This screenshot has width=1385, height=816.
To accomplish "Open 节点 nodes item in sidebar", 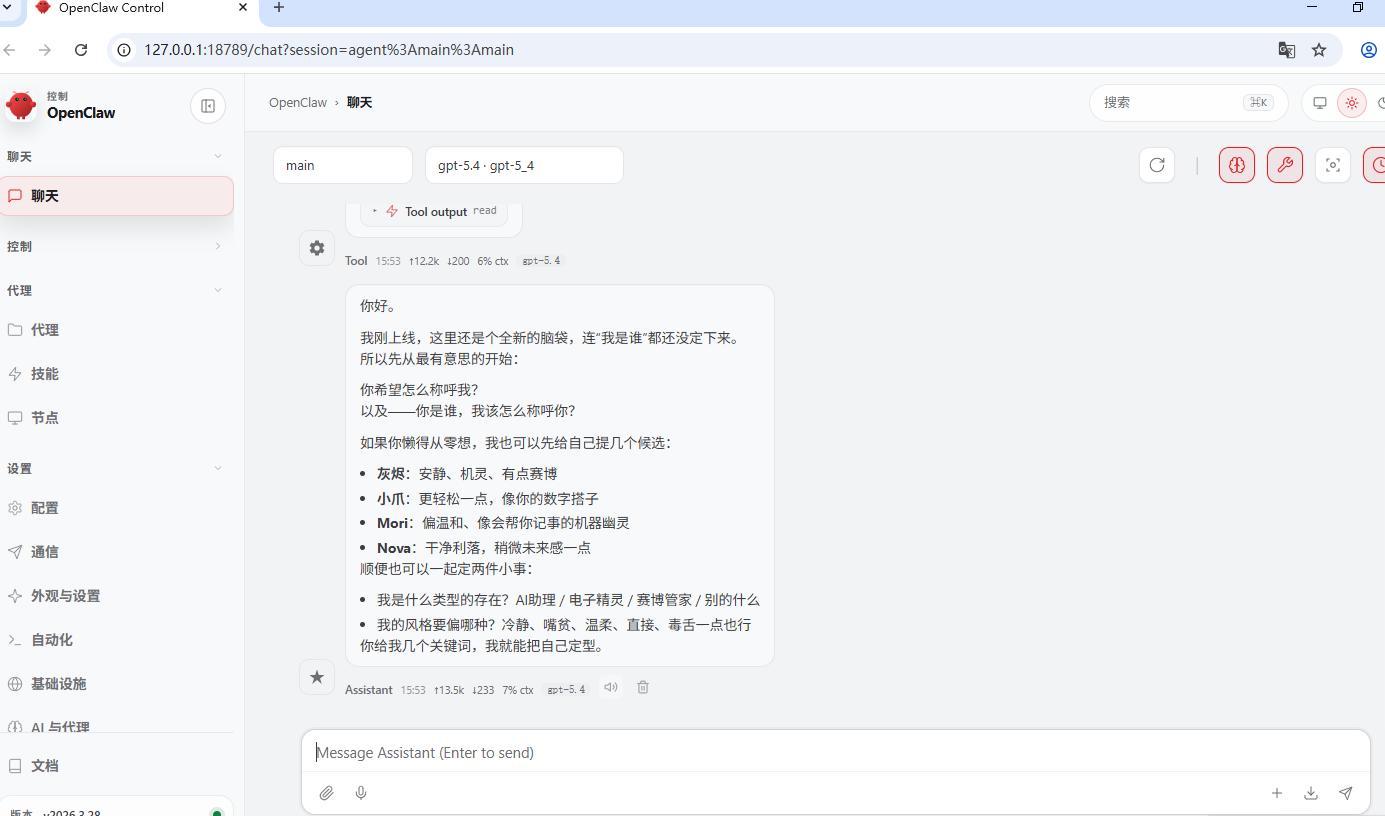I will click(117, 418).
